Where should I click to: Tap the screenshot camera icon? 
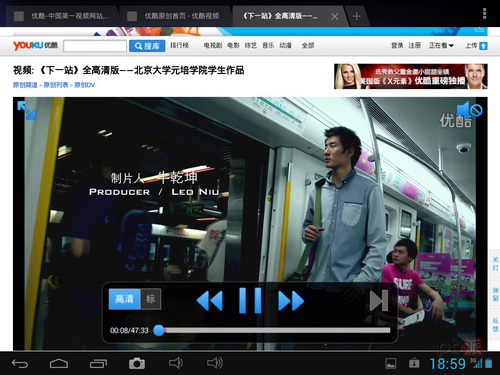click(x=137, y=363)
